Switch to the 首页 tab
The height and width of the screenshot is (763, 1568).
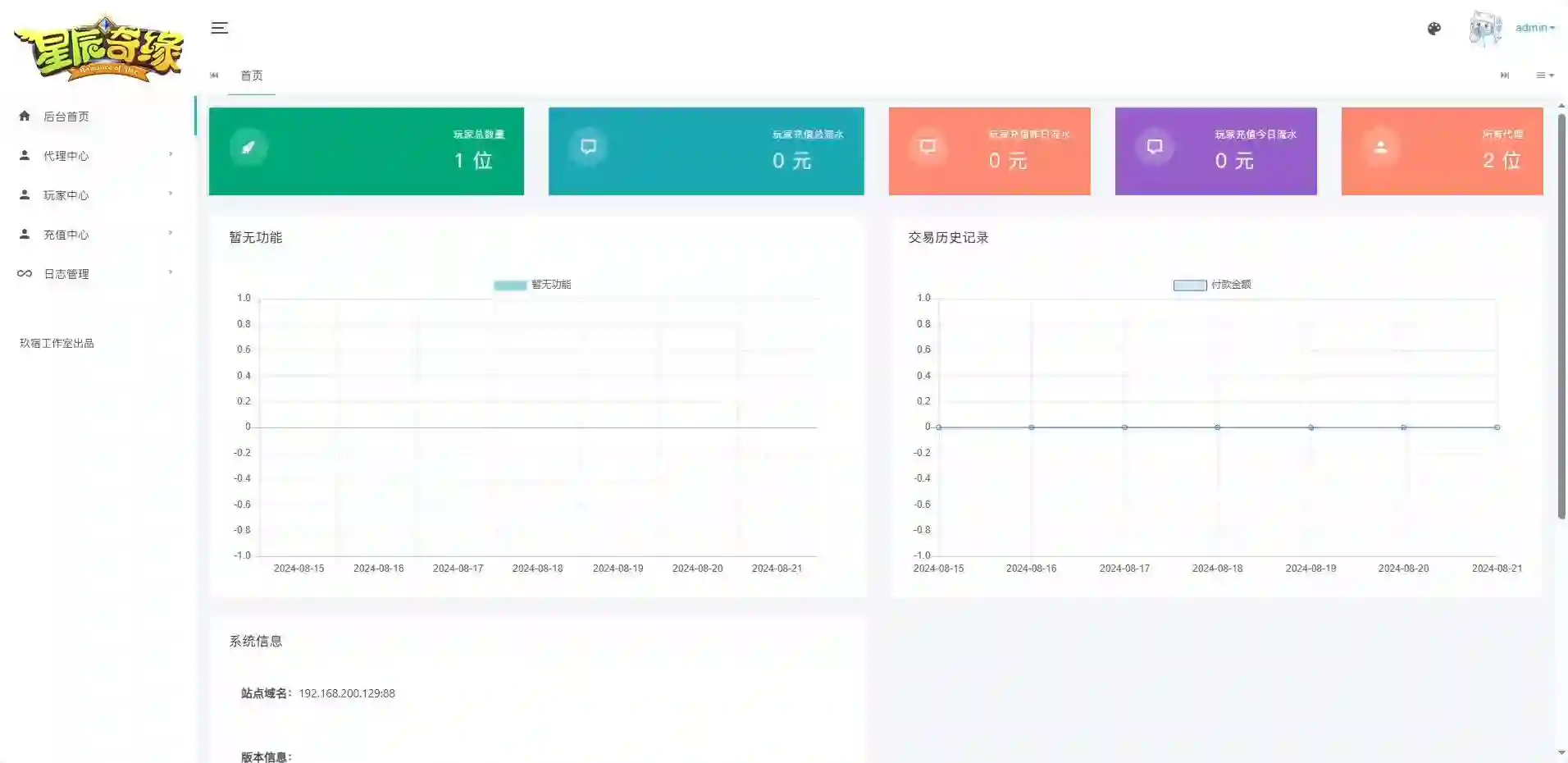251,75
